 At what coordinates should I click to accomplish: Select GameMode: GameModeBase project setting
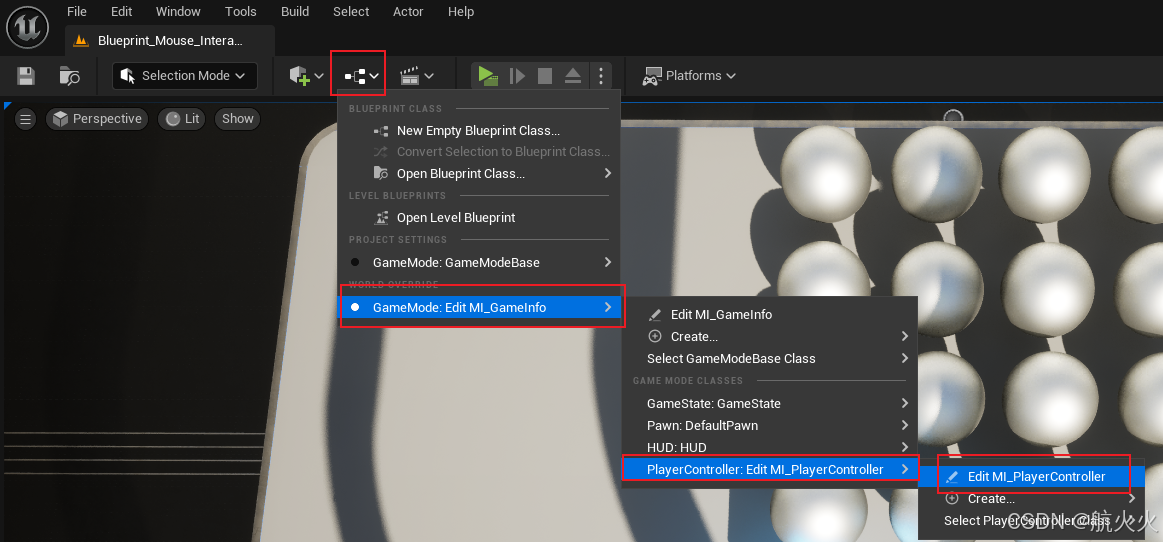(x=478, y=262)
